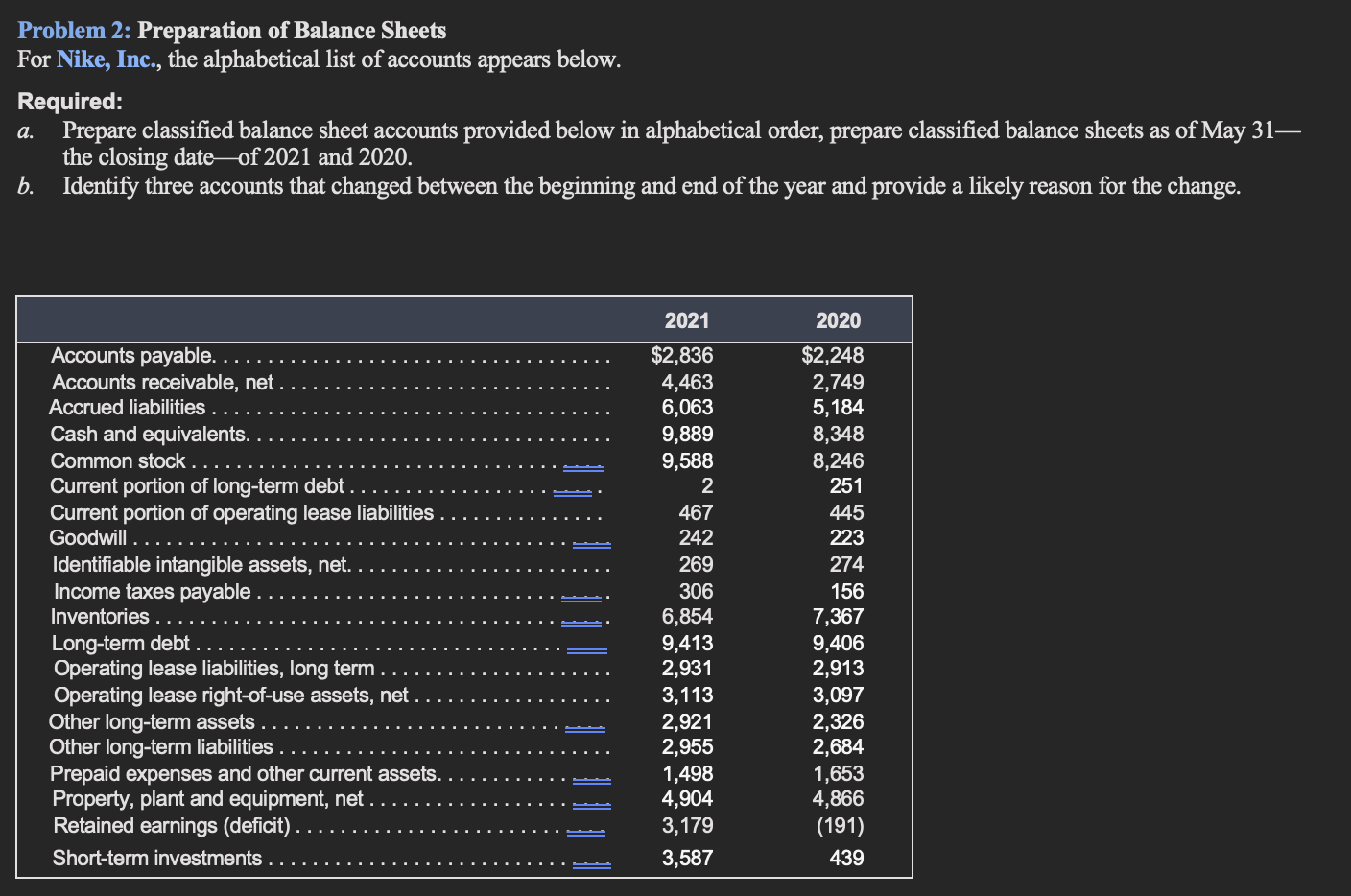The image size is (1351, 896).
Task: Click the 3,587 short-term investments value
Action: (688, 859)
